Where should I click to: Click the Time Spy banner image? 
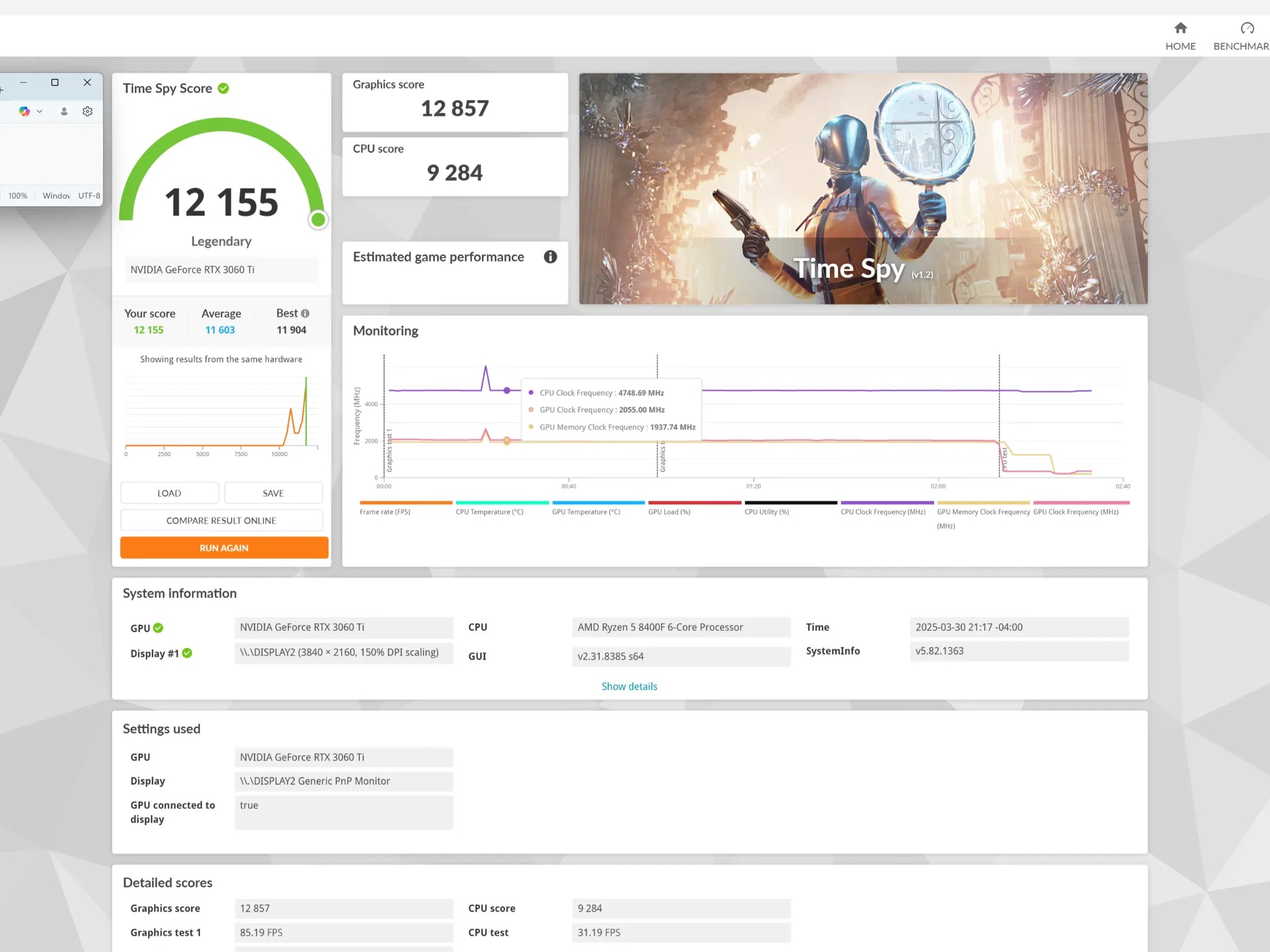(863, 188)
